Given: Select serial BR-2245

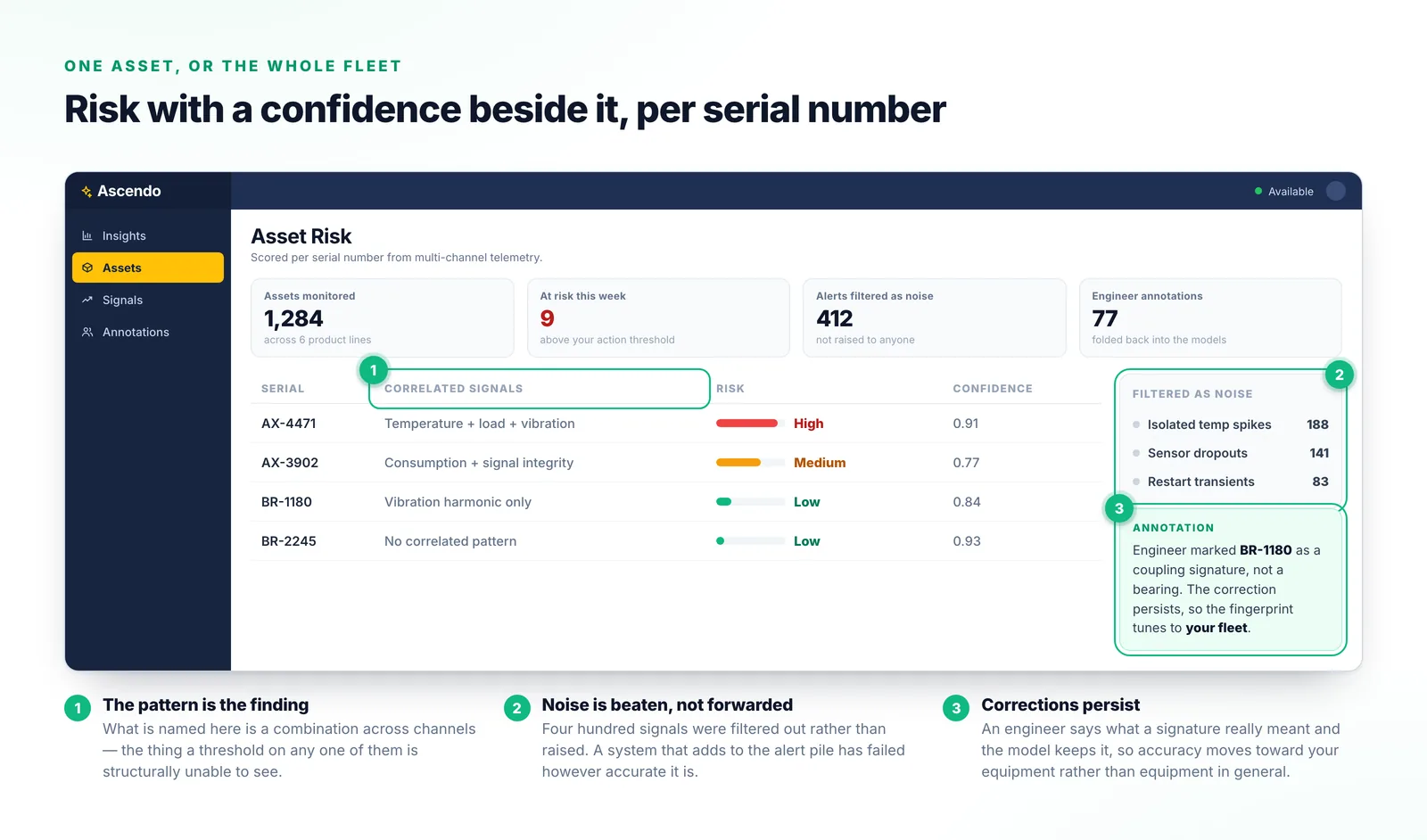Looking at the screenshot, I should click(289, 541).
